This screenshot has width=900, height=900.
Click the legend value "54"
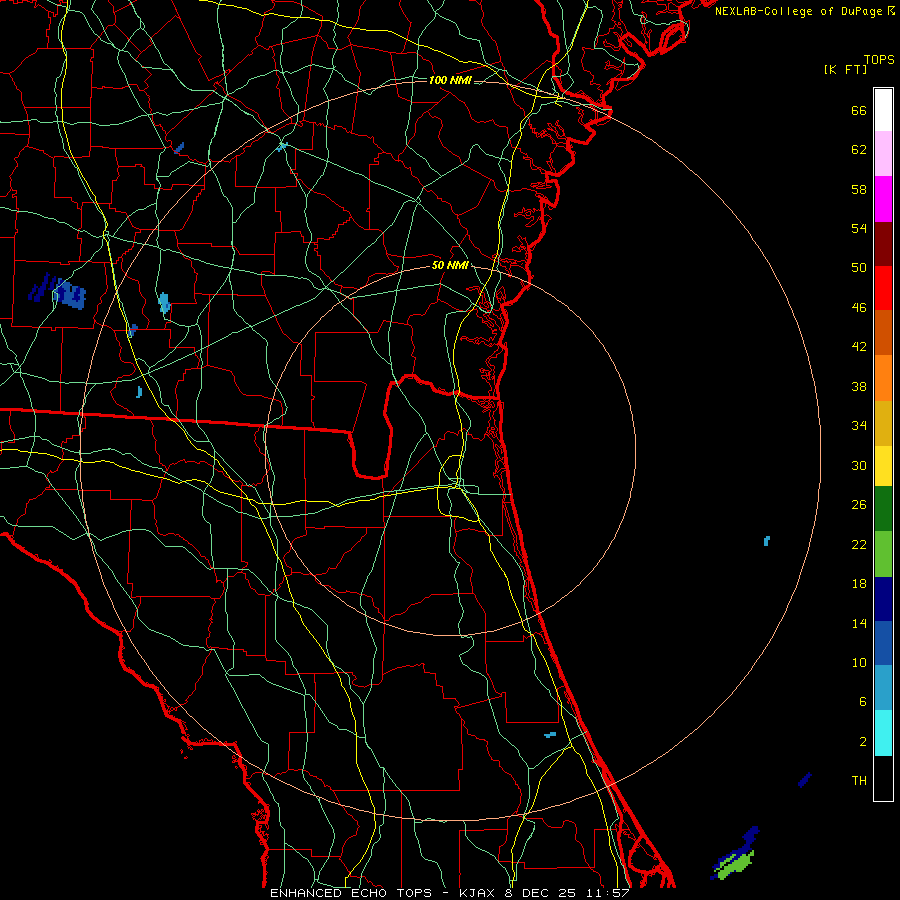point(859,228)
